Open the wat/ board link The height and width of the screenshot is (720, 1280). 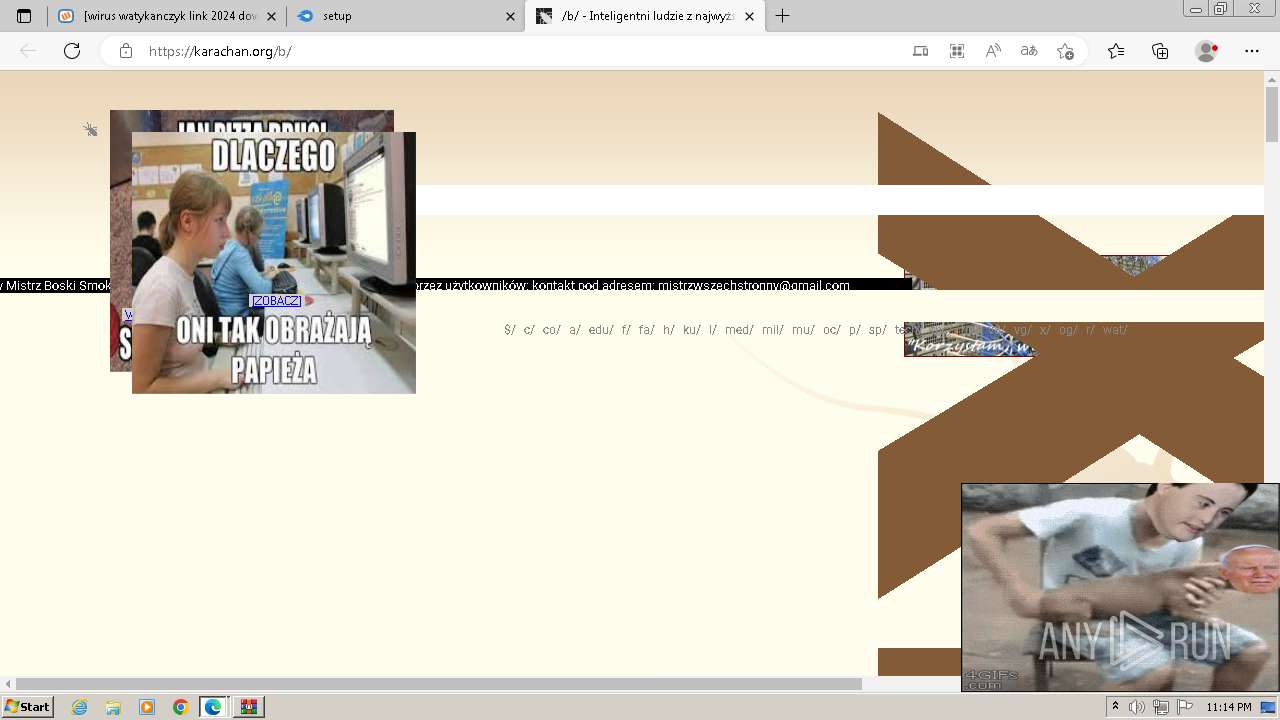pos(1115,330)
